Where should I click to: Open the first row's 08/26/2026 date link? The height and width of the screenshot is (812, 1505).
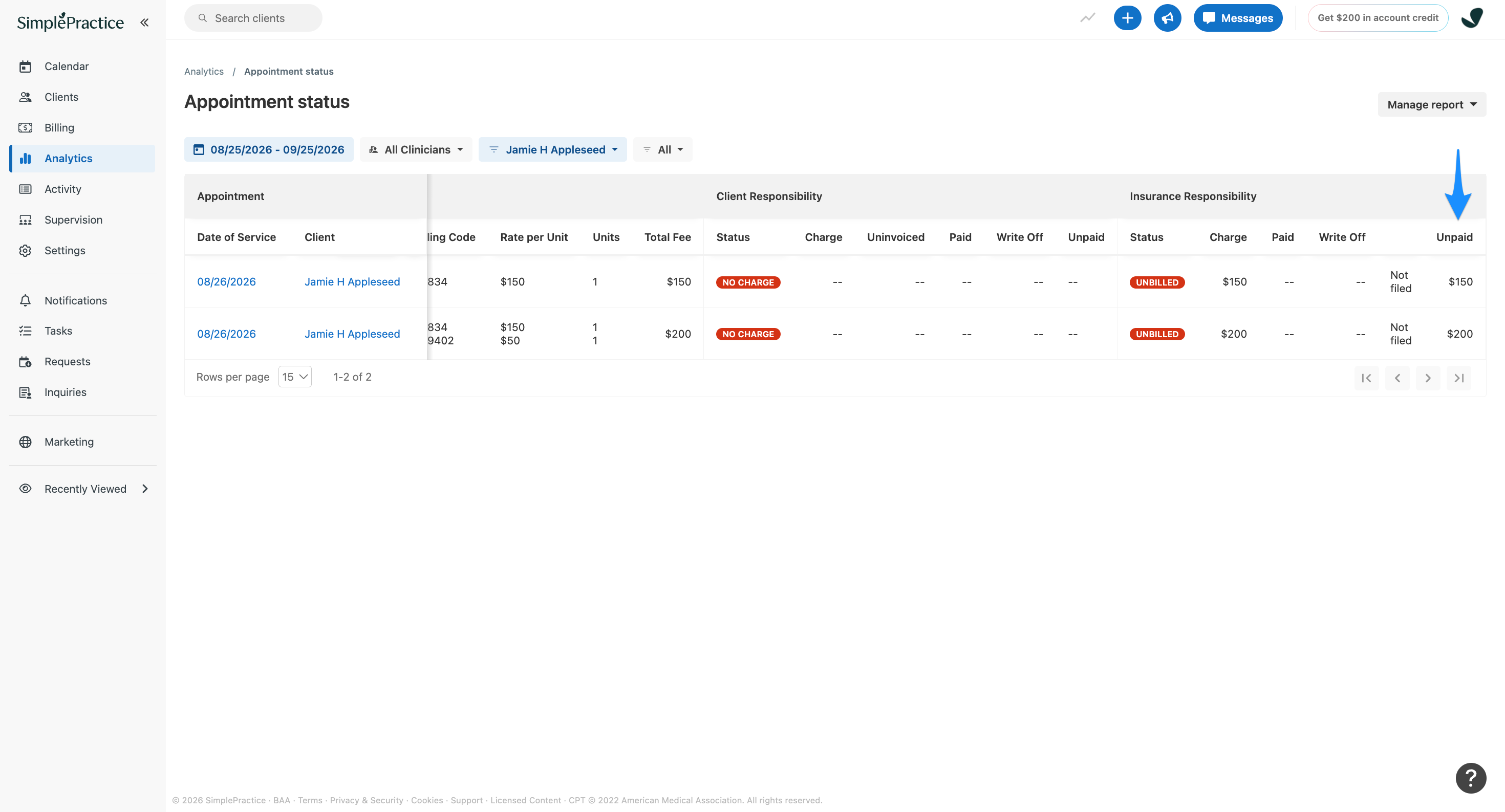pos(226,282)
